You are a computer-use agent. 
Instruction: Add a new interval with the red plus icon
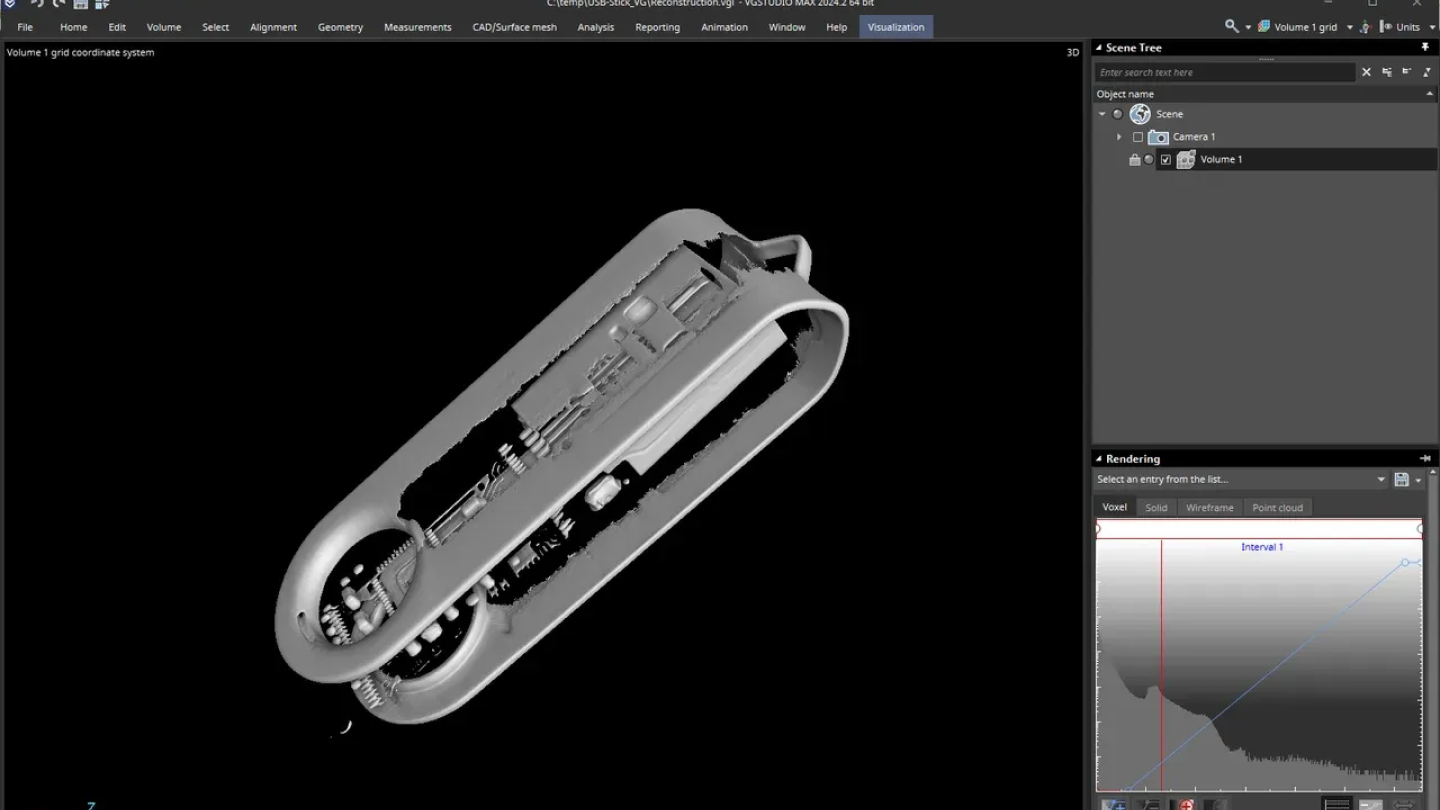[x=1185, y=804]
